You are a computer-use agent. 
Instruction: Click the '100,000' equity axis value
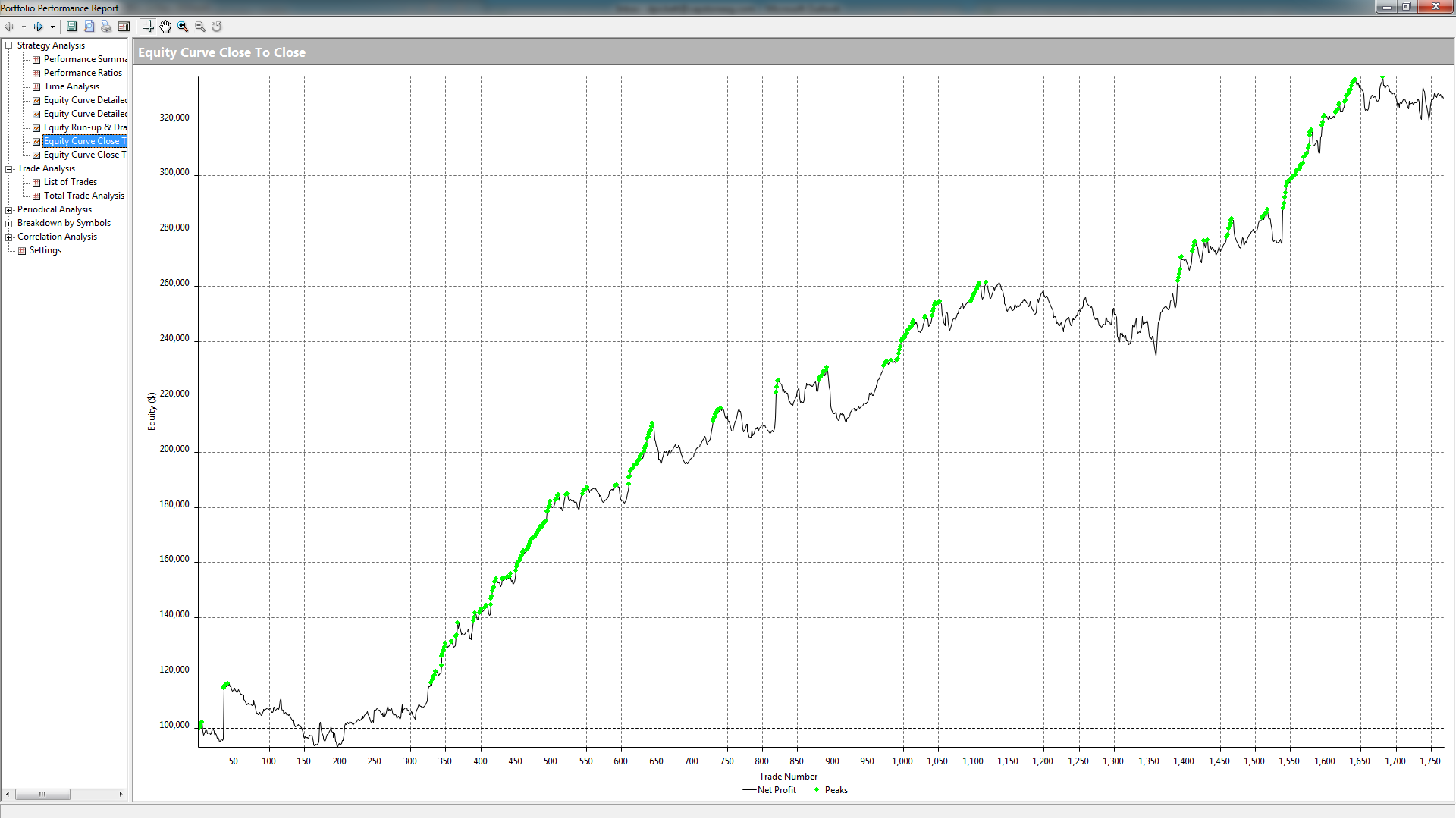point(174,725)
